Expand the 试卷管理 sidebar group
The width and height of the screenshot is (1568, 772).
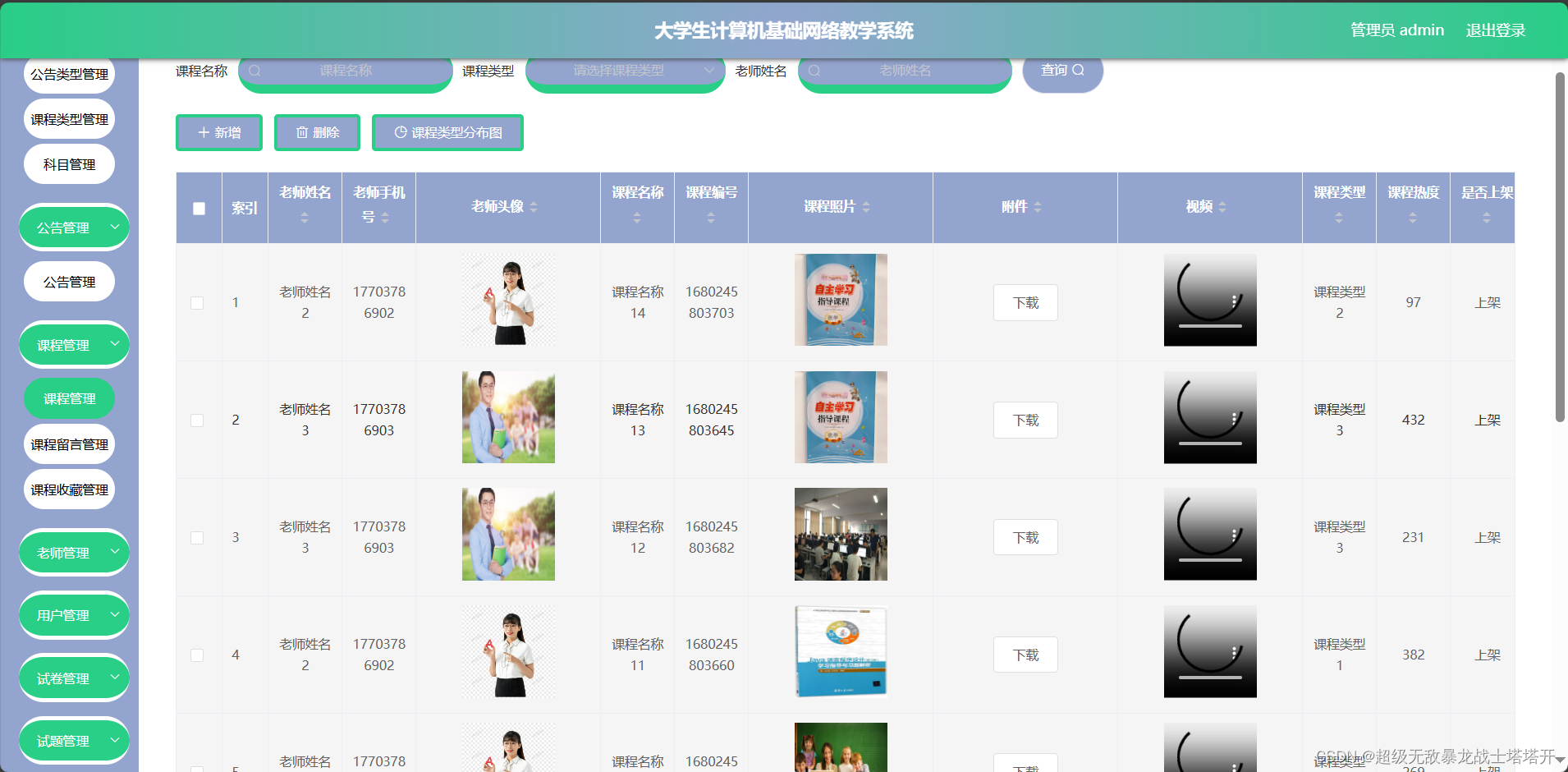tap(74, 678)
